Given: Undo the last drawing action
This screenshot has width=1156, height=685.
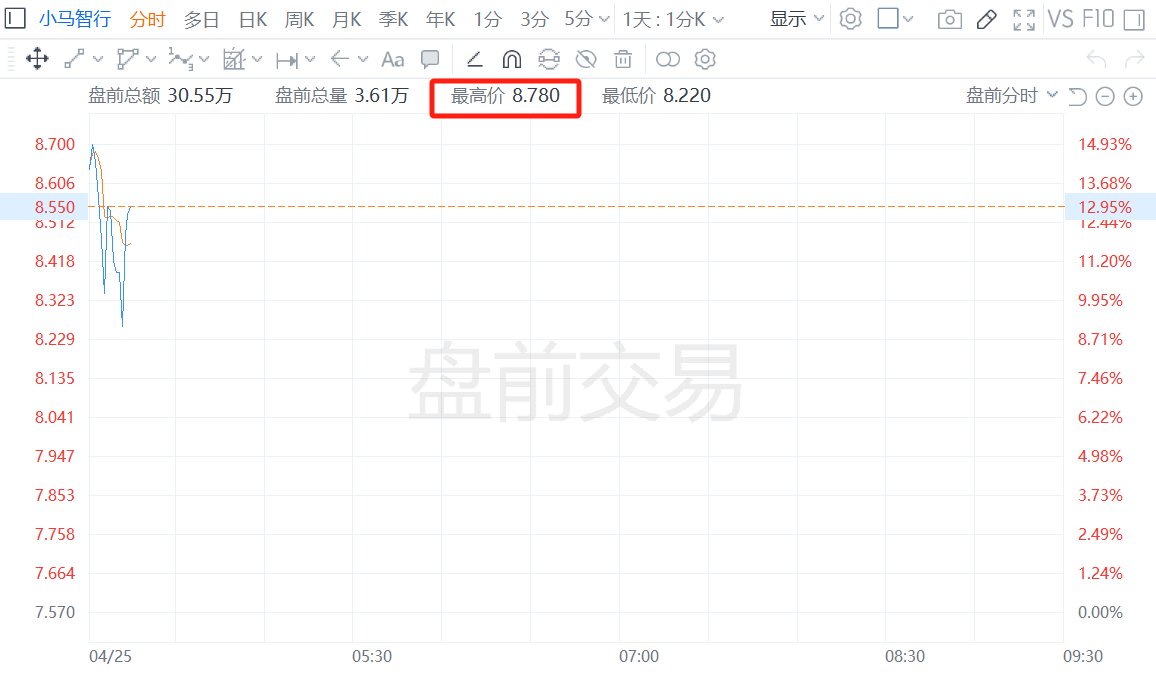Looking at the screenshot, I should 1096,59.
